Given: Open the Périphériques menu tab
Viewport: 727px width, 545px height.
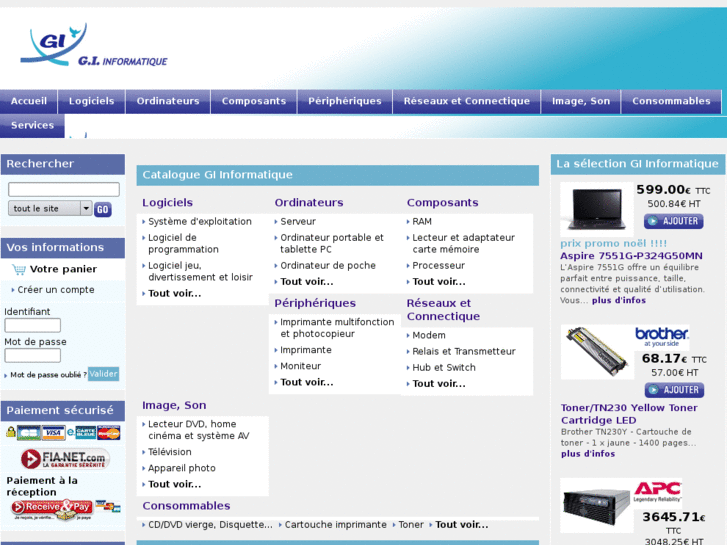Looking at the screenshot, I should tap(344, 101).
